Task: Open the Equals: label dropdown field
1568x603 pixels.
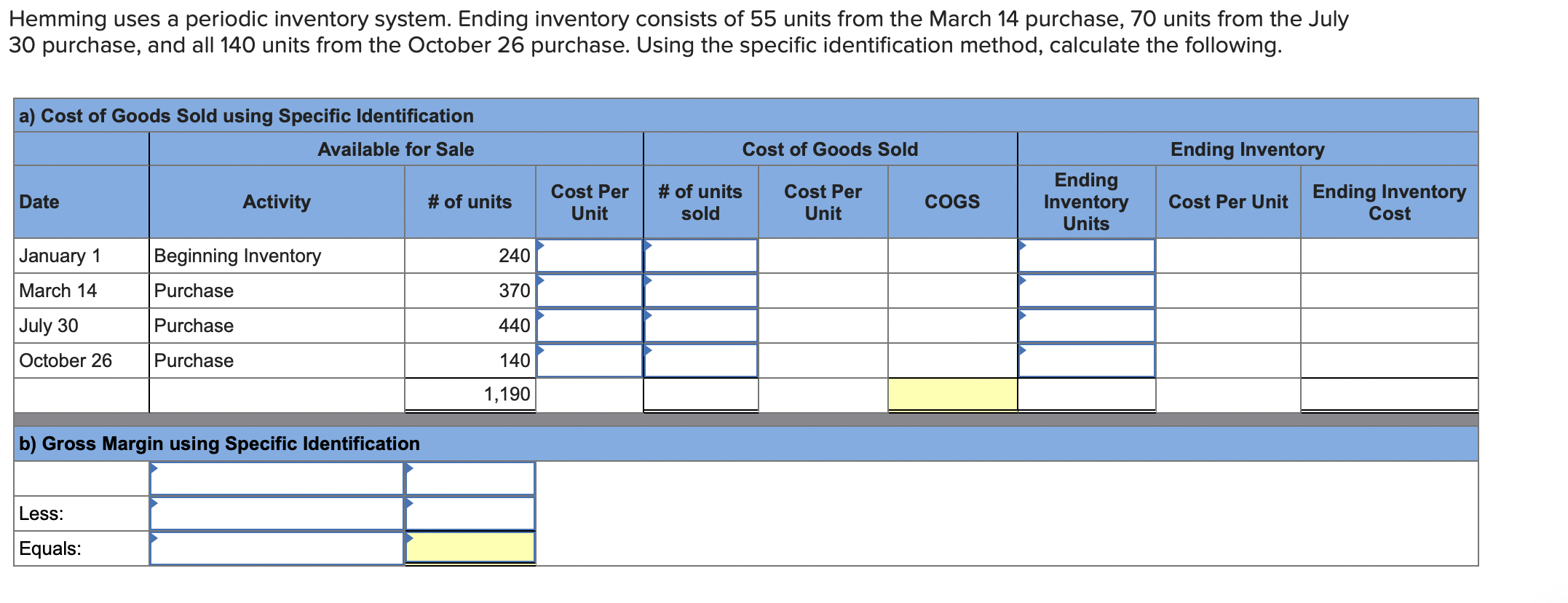Action: pos(277,548)
